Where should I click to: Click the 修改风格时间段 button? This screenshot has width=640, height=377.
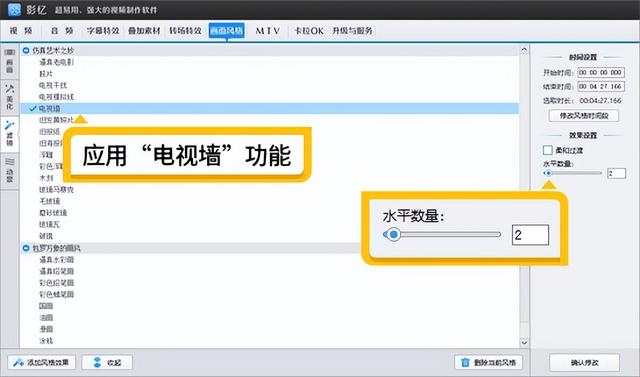(584, 116)
